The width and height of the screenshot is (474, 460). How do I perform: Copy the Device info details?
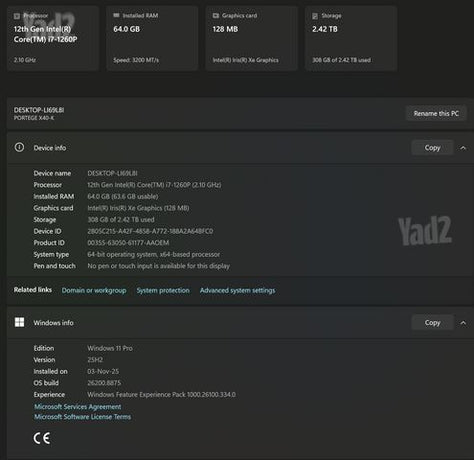tap(432, 148)
